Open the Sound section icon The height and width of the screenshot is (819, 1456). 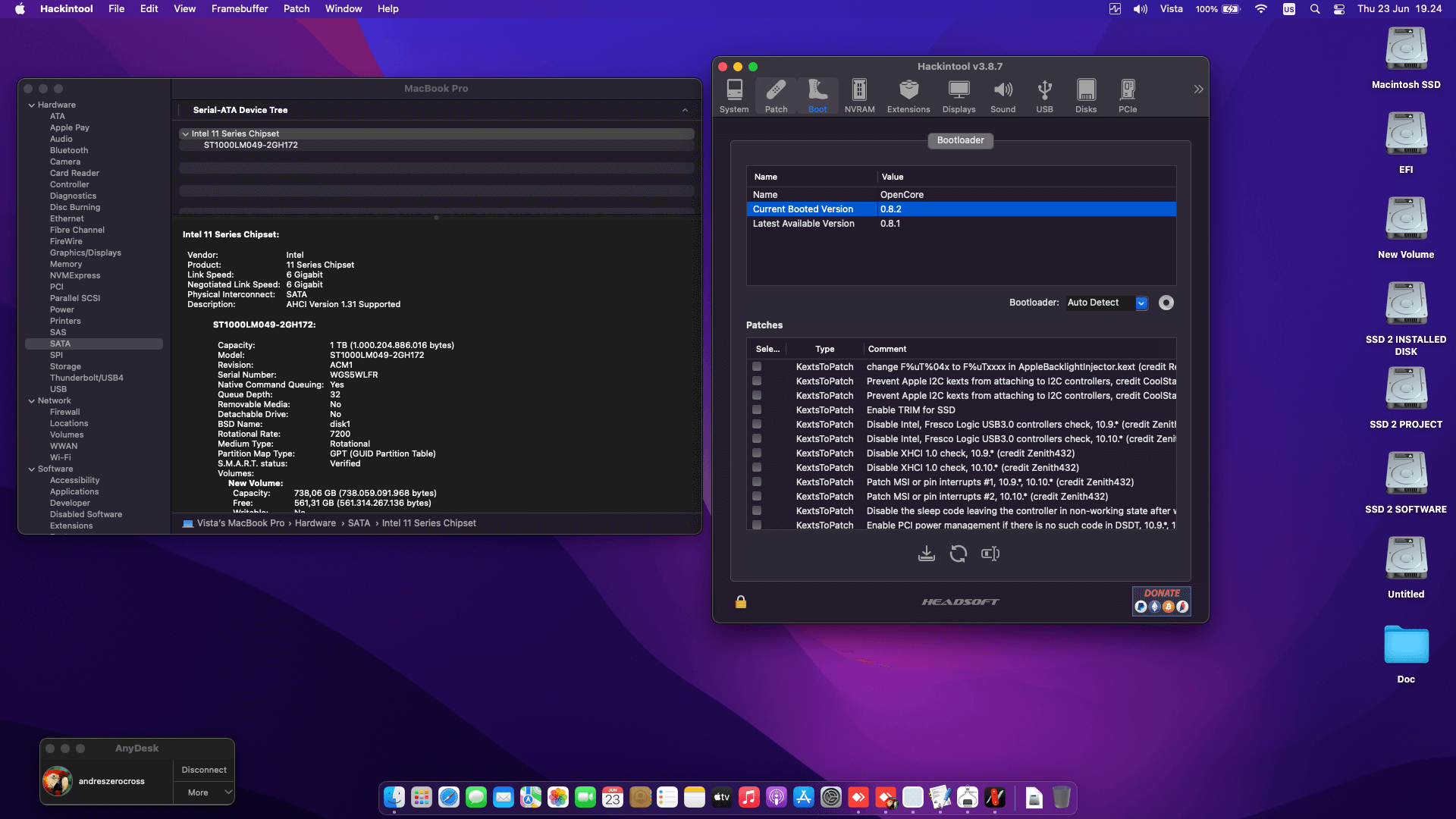[1003, 96]
